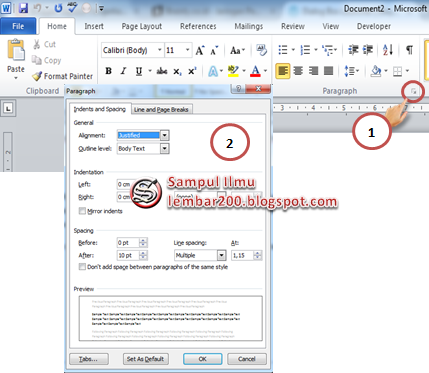Open the font size dropdown showing 11
This screenshot has width=429, height=373.
click(188, 50)
